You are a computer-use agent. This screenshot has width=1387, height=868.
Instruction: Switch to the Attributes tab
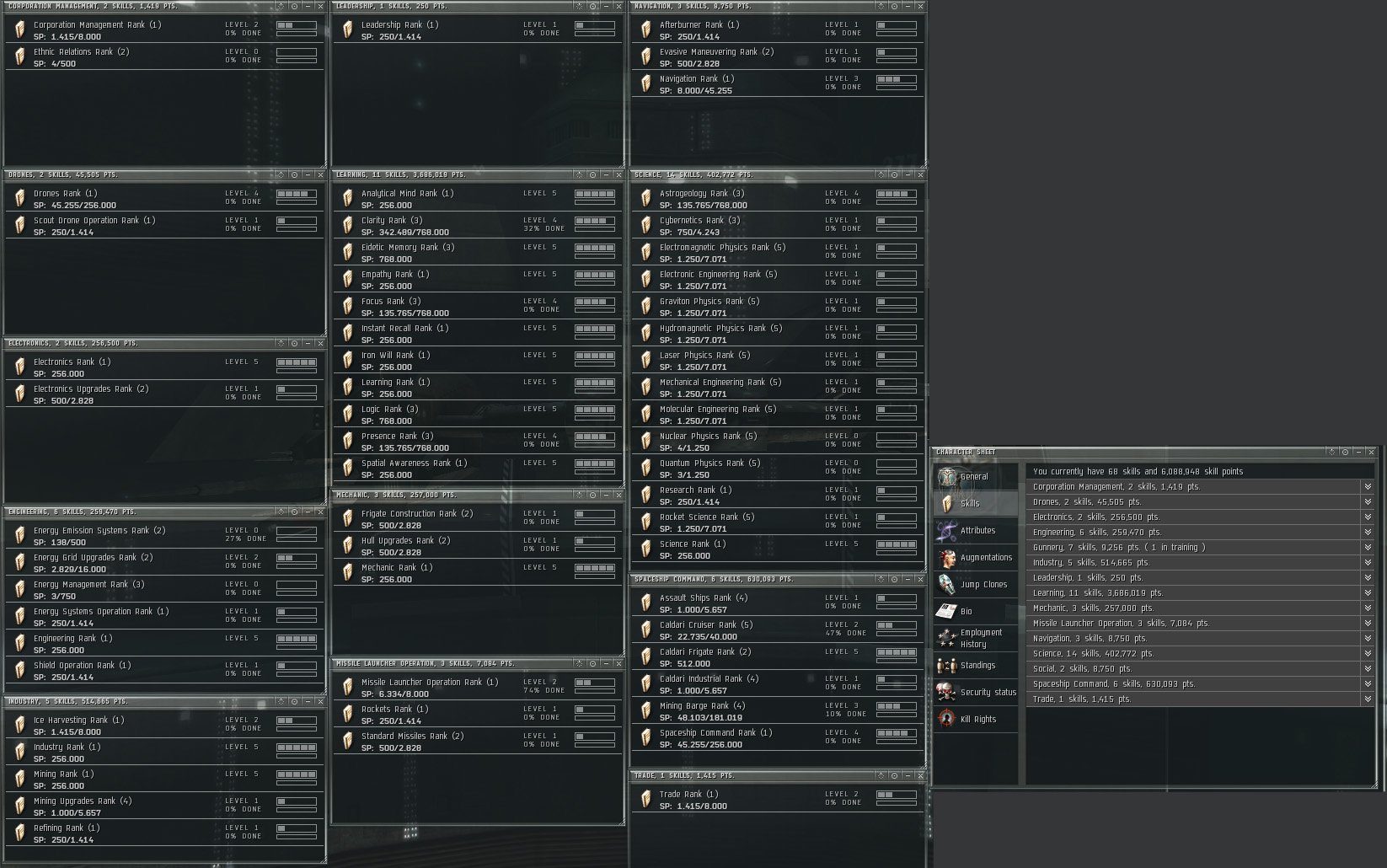(x=976, y=531)
